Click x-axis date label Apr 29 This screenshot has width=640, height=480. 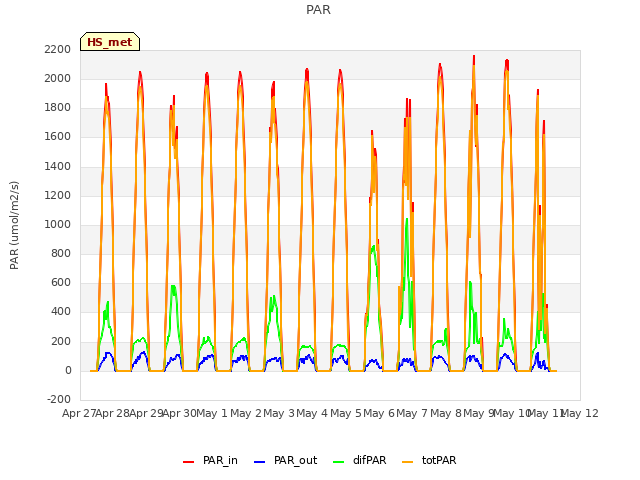[146, 413]
